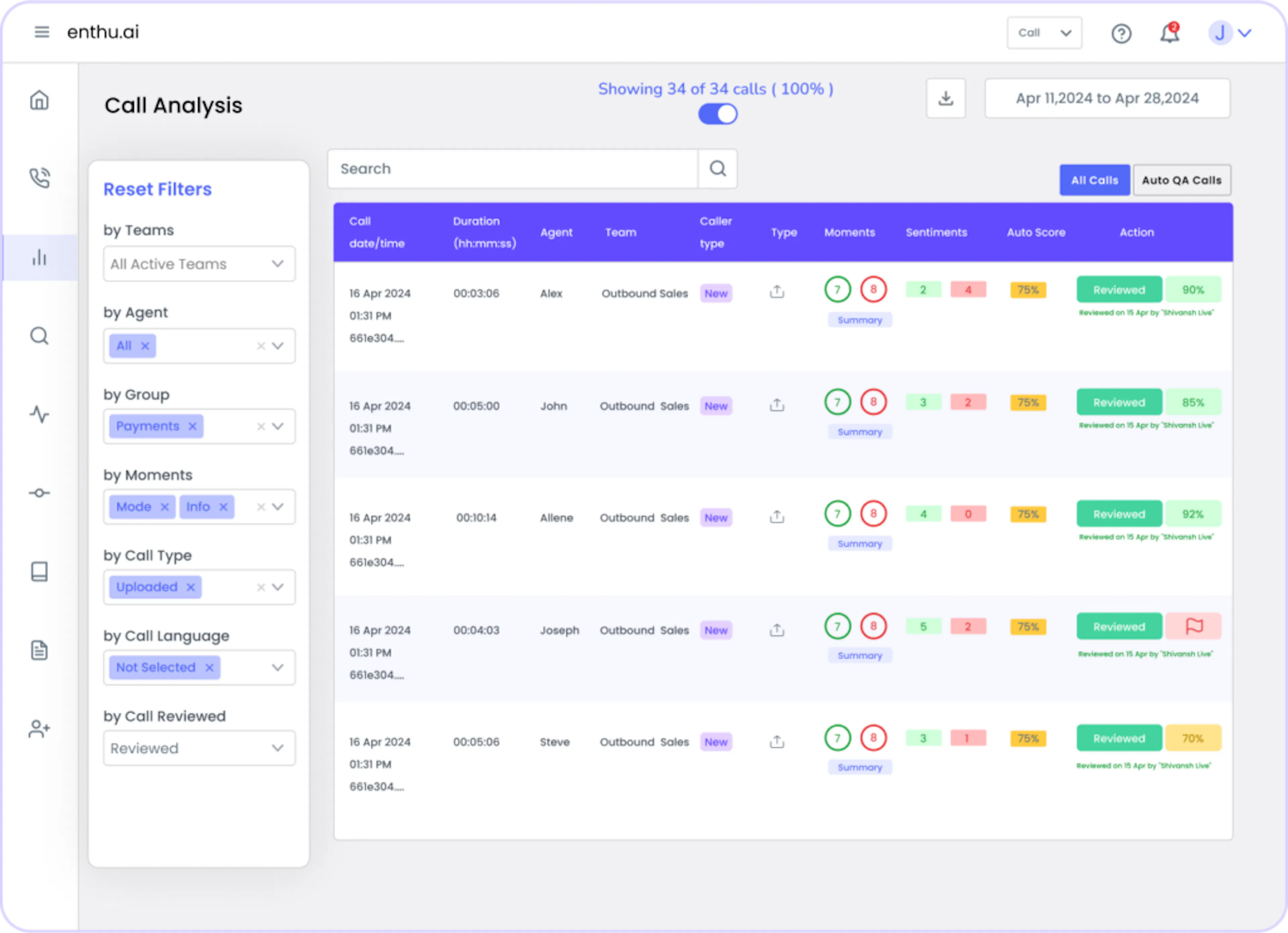
Task: Download the call list using download icon
Action: tap(946, 99)
